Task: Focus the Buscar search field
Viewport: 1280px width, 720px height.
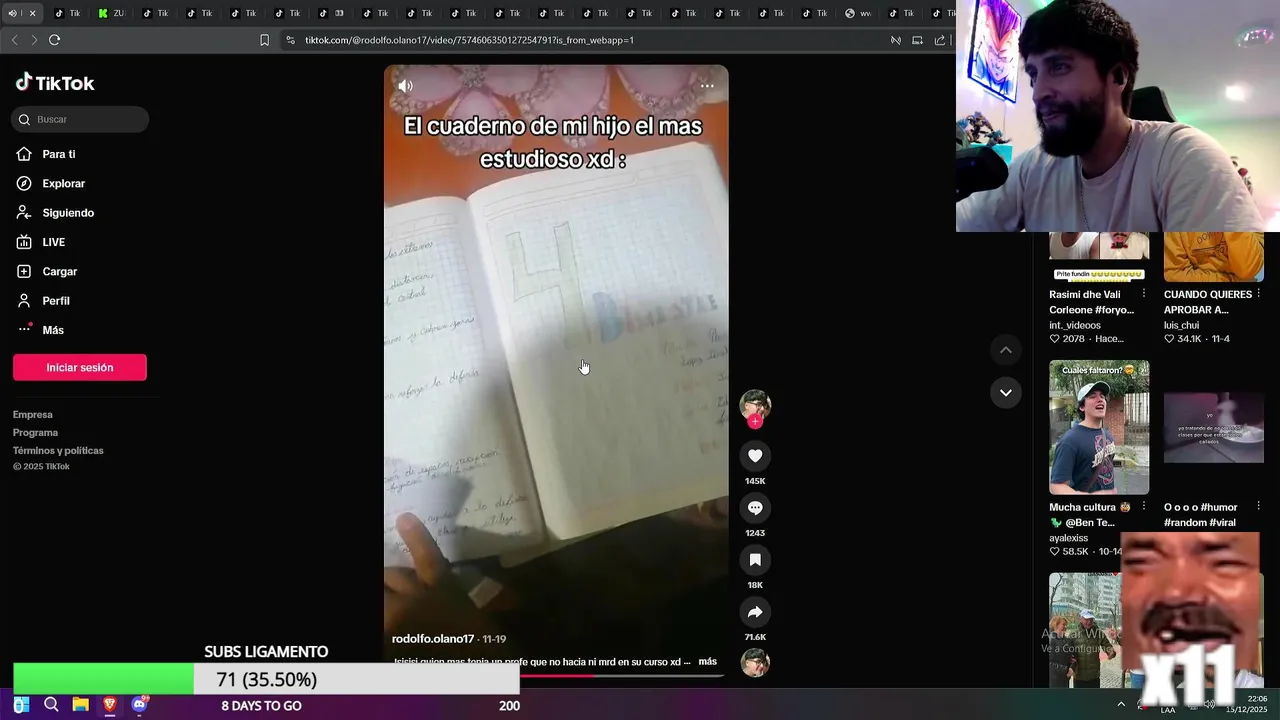Action: (80, 119)
